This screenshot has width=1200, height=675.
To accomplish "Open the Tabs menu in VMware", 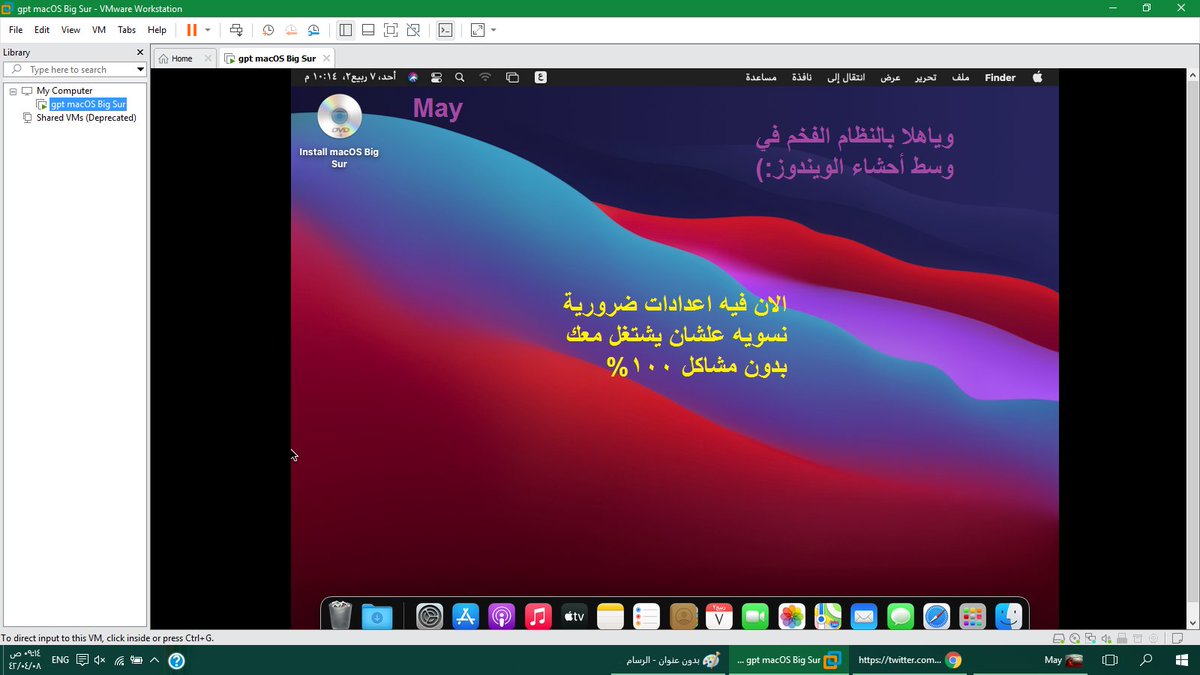I will click(127, 30).
